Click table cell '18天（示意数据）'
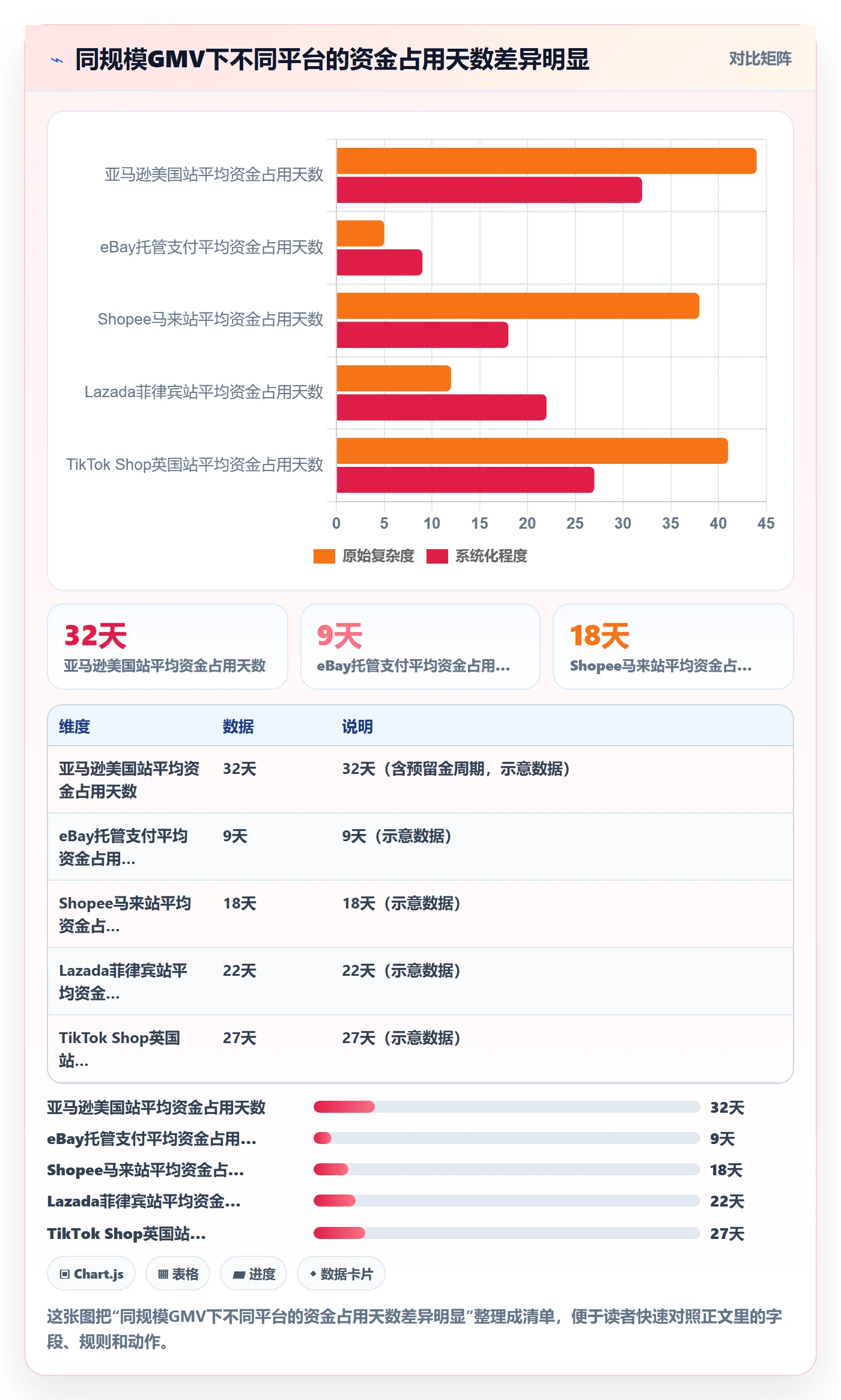The width and height of the screenshot is (841, 1400). pos(401,903)
